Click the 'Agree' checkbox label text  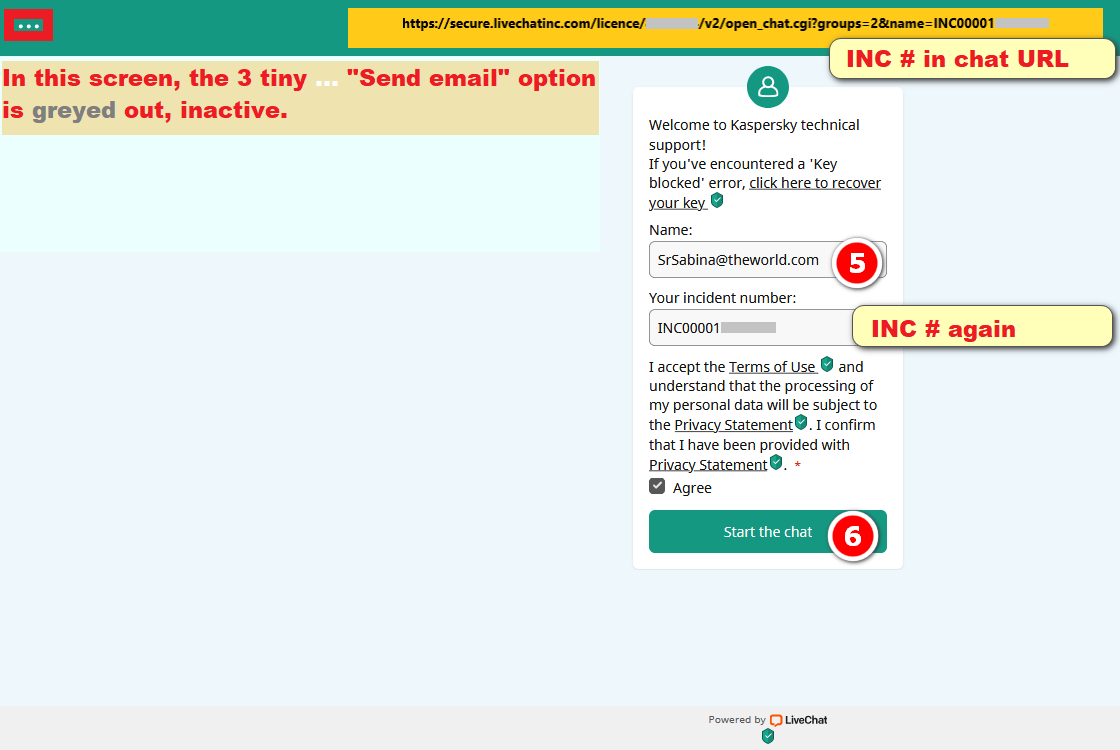point(692,488)
